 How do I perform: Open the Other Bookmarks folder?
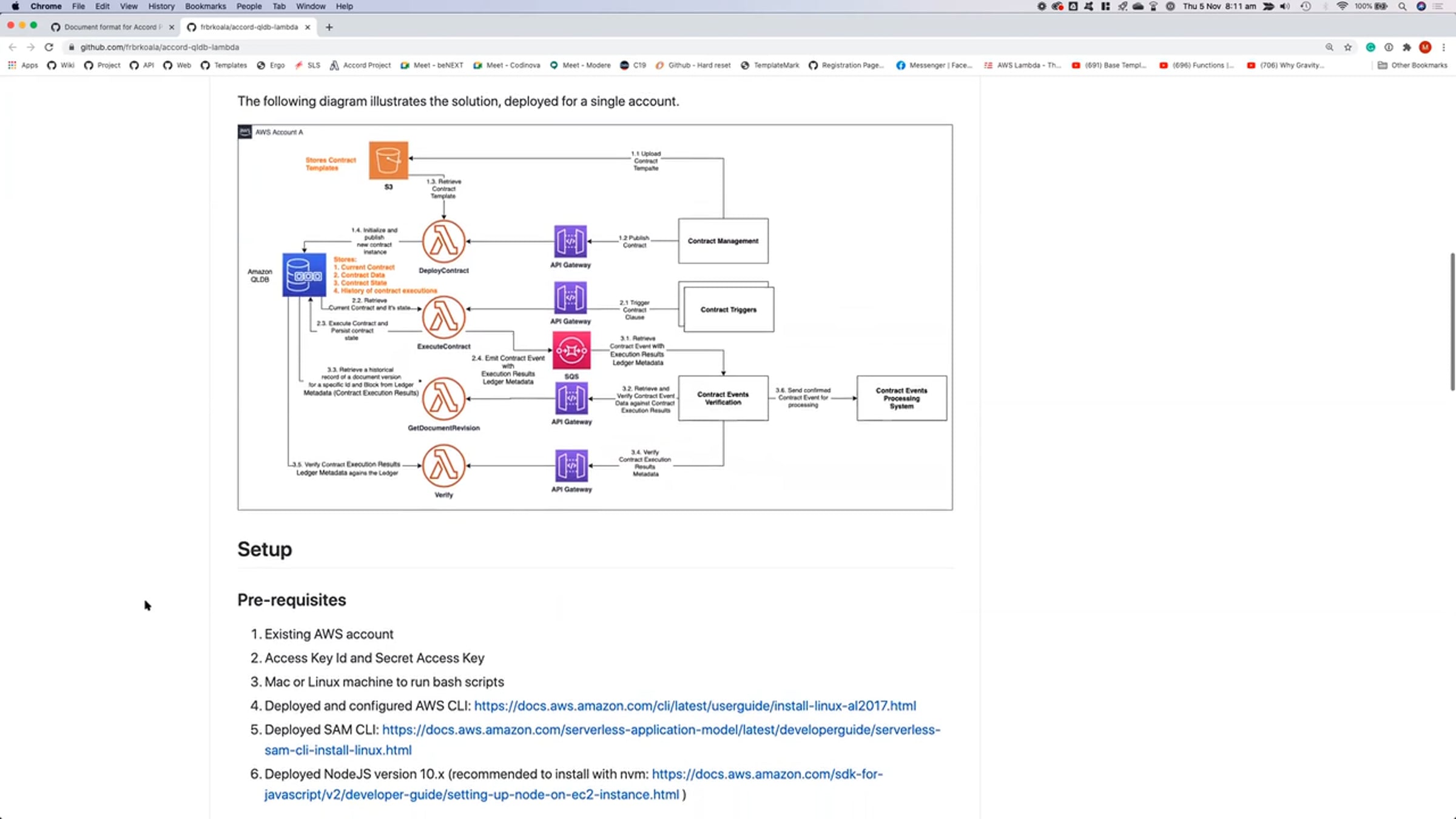(x=1412, y=65)
